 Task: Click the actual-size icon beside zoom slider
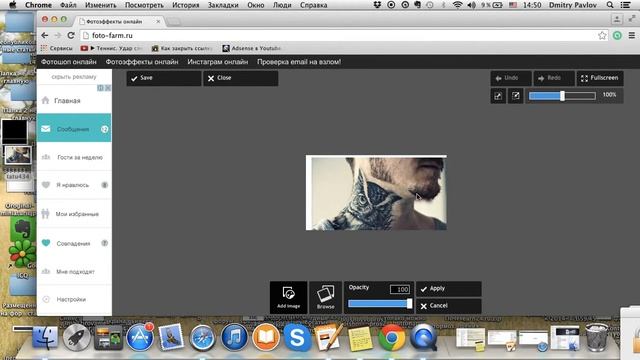[x=516, y=96]
